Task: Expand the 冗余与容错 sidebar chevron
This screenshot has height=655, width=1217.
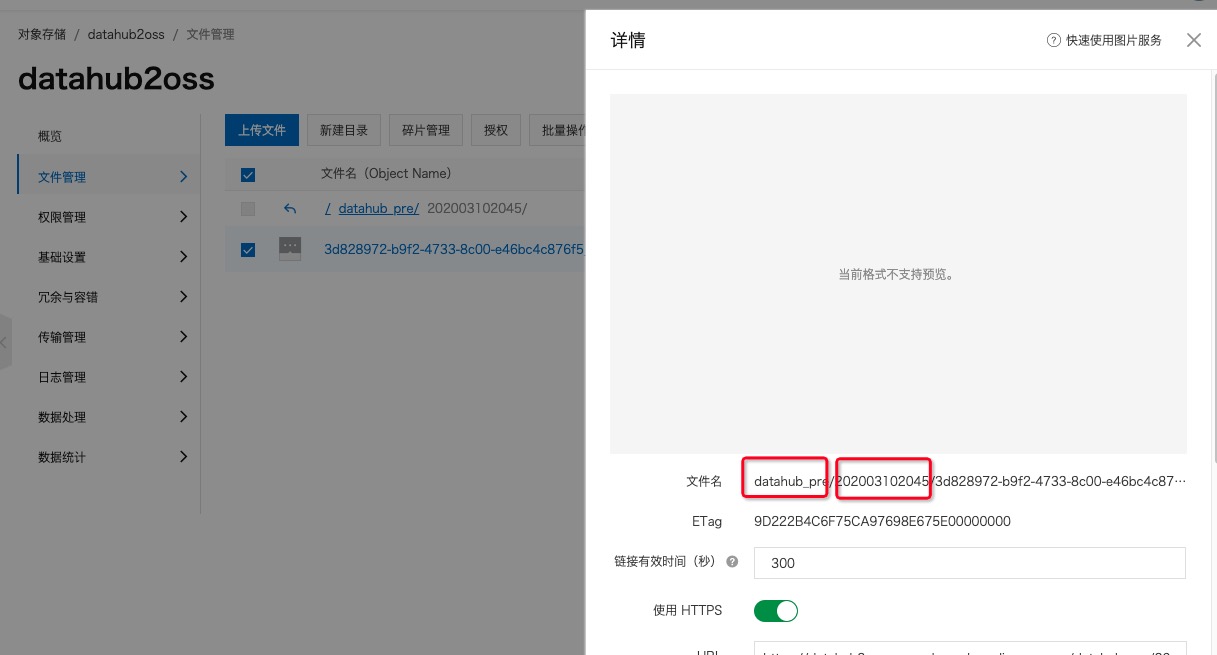Action: (183, 297)
